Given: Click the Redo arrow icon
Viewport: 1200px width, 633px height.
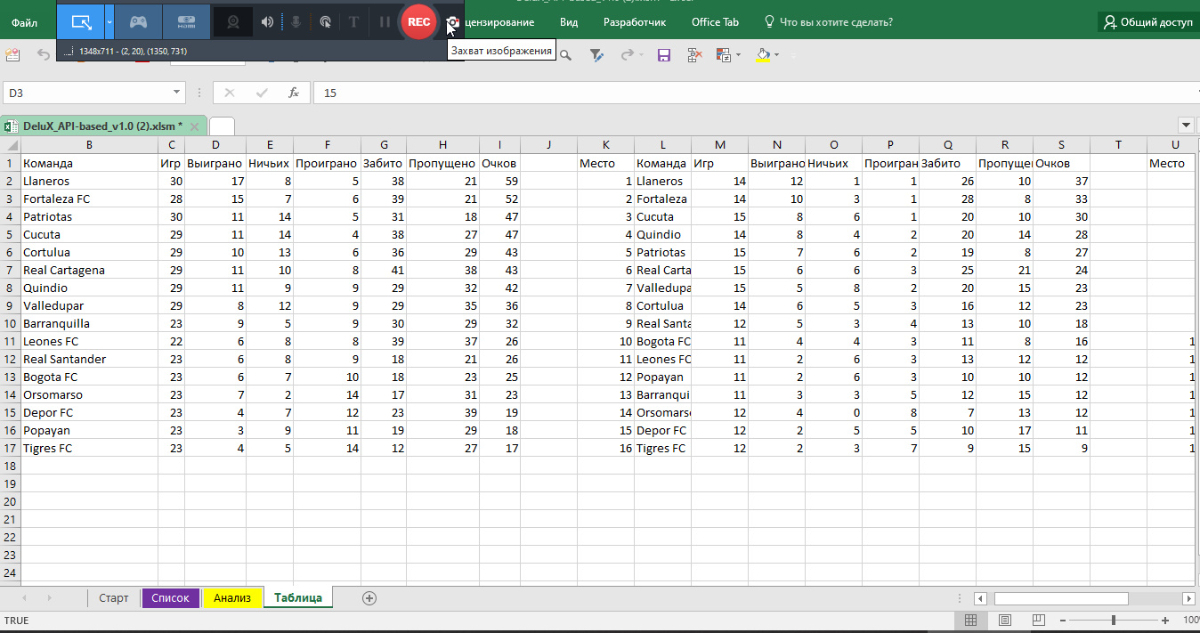Looking at the screenshot, I should point(628,55).
